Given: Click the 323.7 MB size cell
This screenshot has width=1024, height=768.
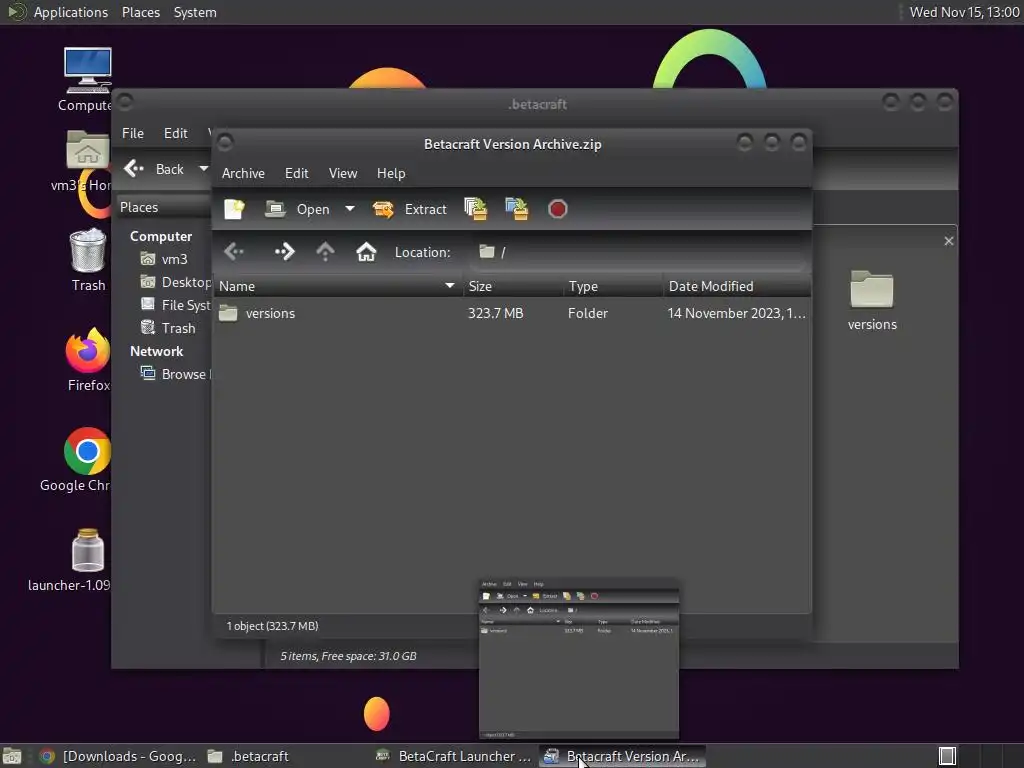Looking at the screenshot, I should point(495,313).
